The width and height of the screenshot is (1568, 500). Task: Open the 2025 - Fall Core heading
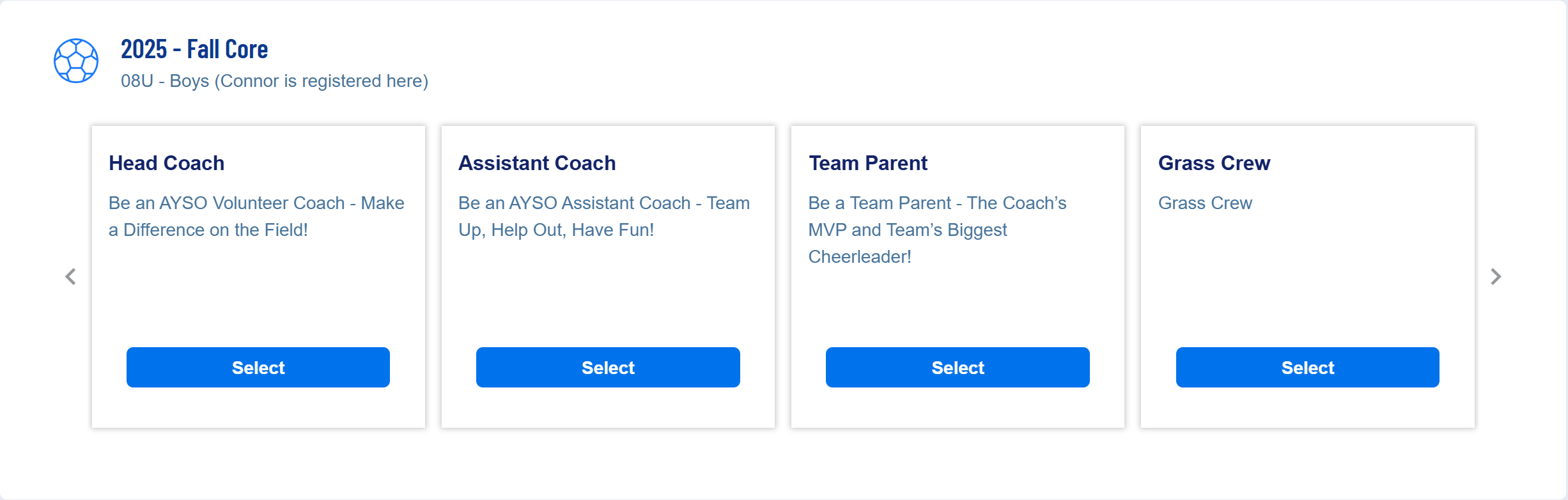click(194, 49)
